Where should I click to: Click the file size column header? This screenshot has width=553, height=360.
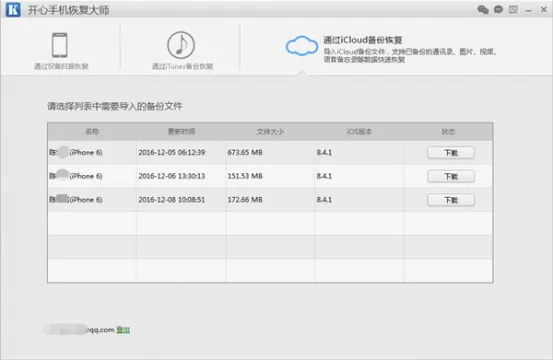tap(270, 132)
